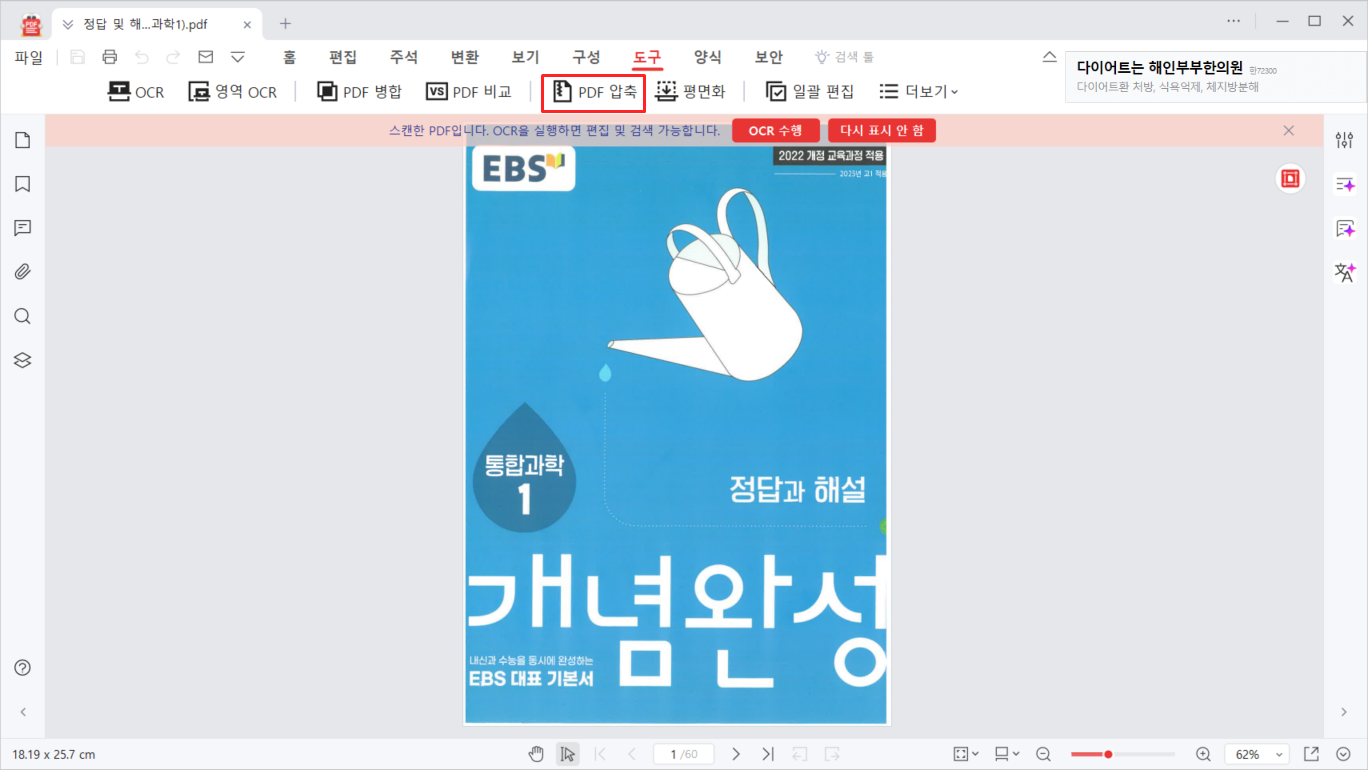
Task: Click the next view icon in status bar
Action: 832,754
